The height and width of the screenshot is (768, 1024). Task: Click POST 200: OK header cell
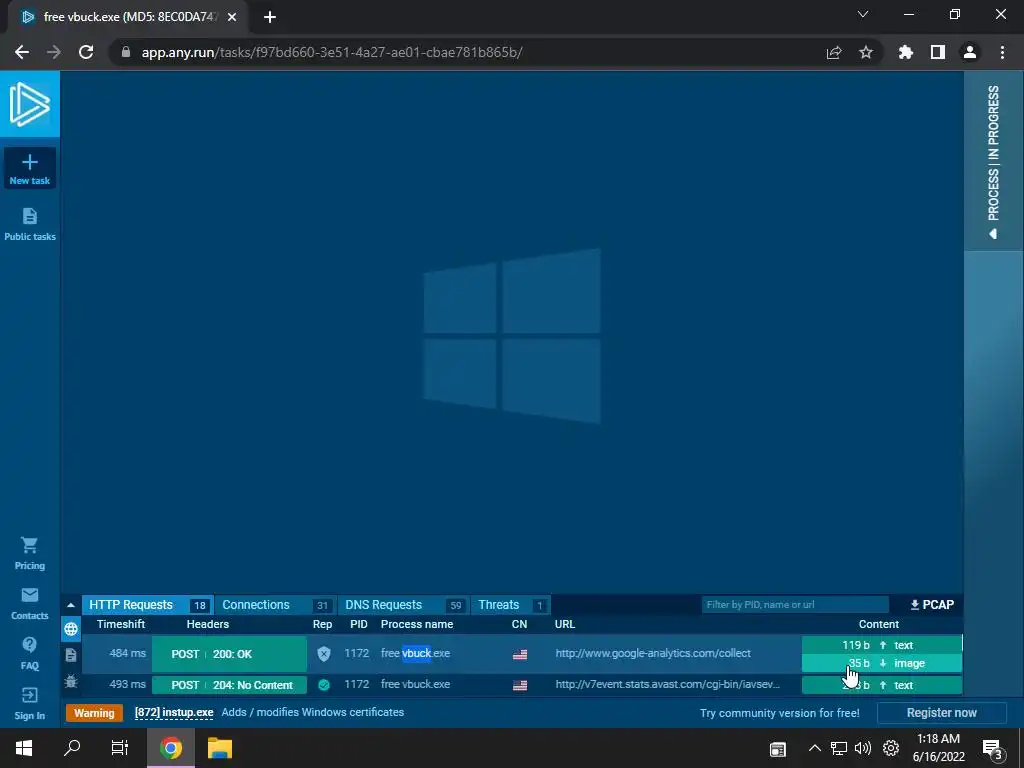[x=229, y=654]
